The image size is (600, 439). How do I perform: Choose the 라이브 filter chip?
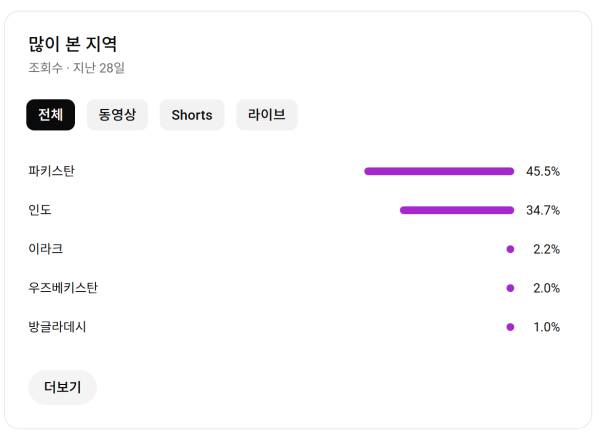[x=267, y=115]
